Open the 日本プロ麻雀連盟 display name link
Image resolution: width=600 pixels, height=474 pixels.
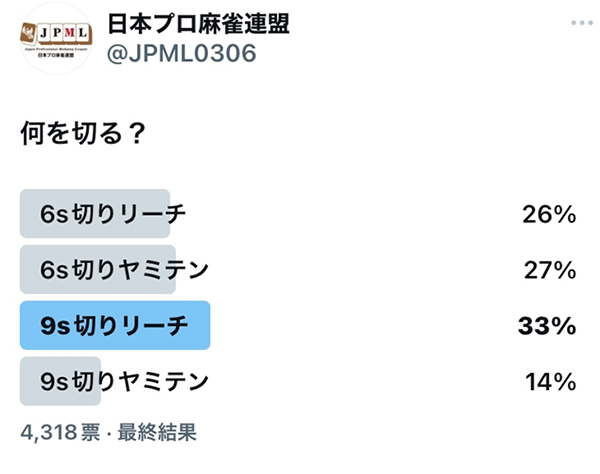(198, 24)
